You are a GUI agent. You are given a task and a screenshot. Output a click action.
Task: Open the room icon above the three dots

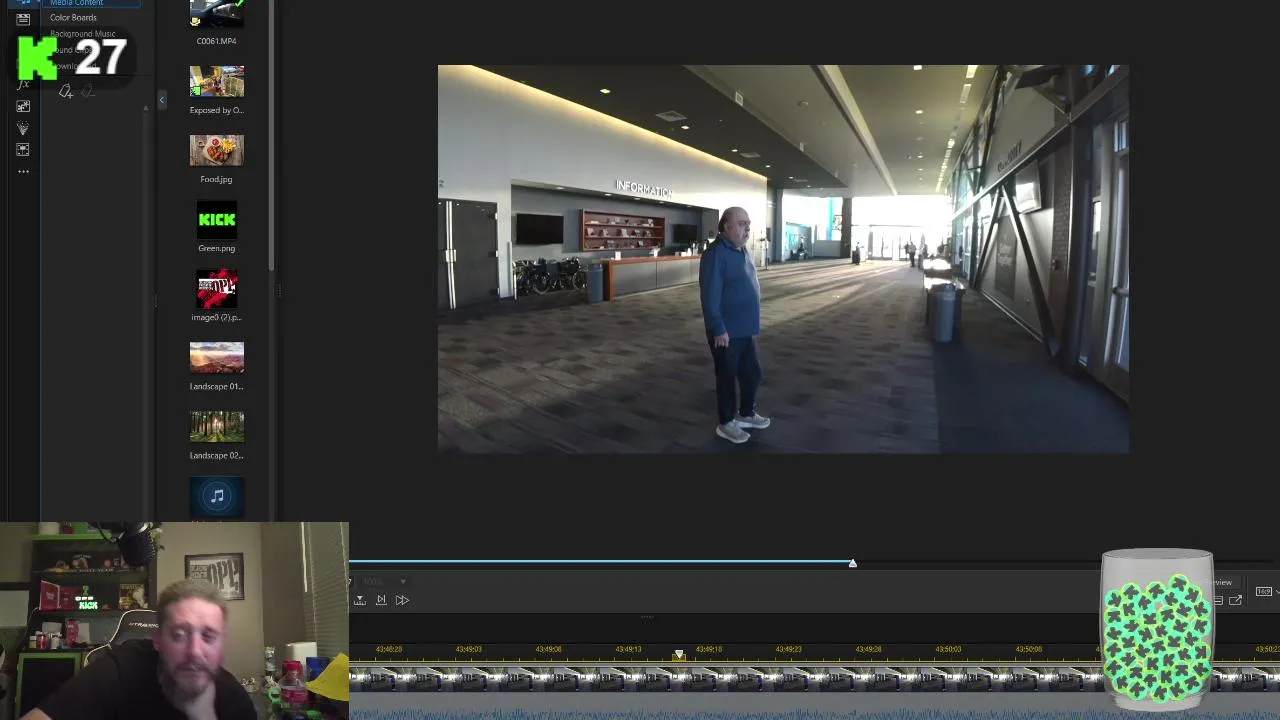coord(23,150)
